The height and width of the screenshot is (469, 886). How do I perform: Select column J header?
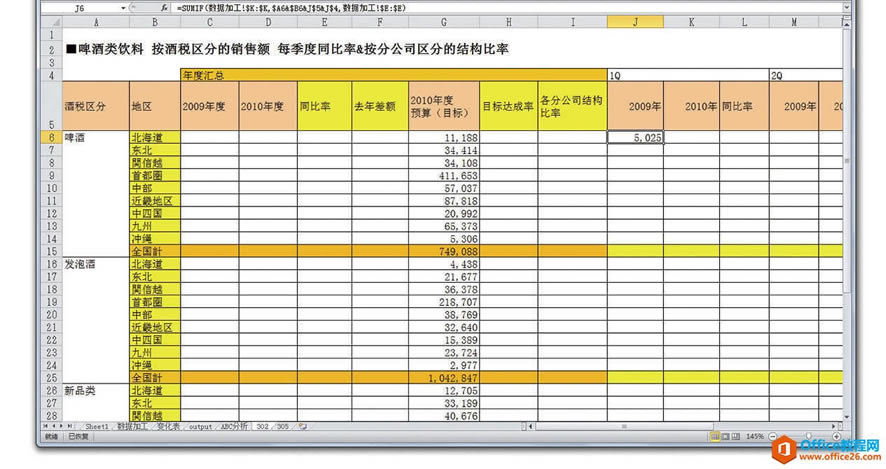point(635,22)
